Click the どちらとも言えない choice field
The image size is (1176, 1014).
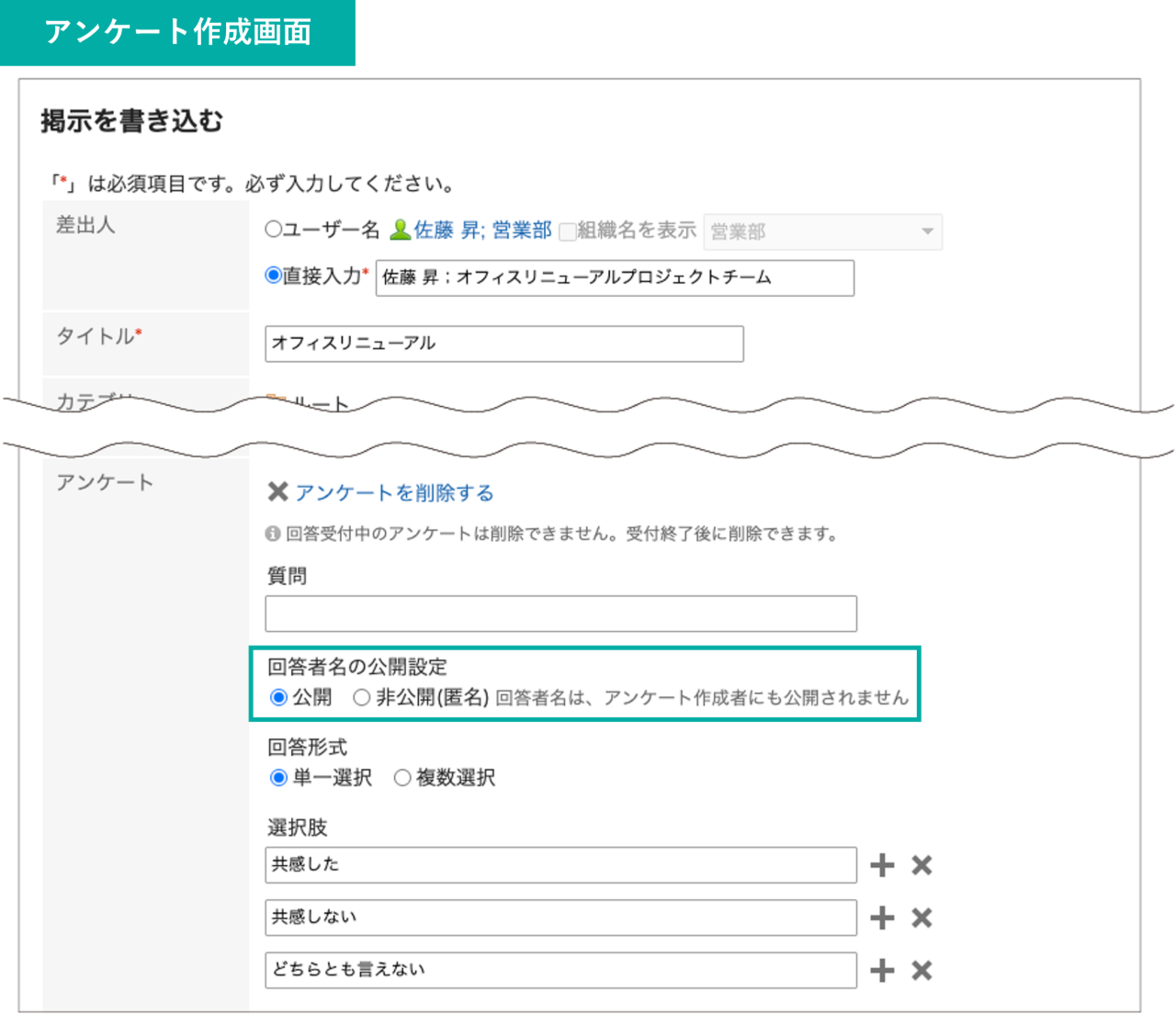tap(561, 971)
